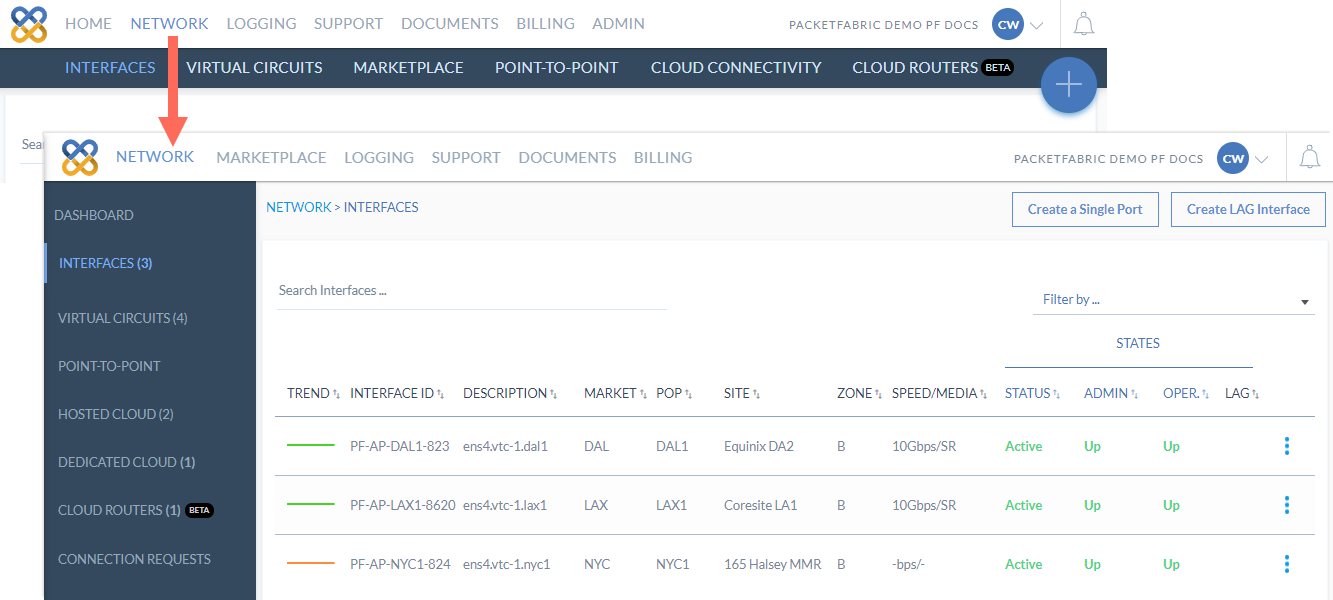The image size is (1333, 600).
Task: Open INTERFACES (3) in the left sidebar
Action: point(105,263)
